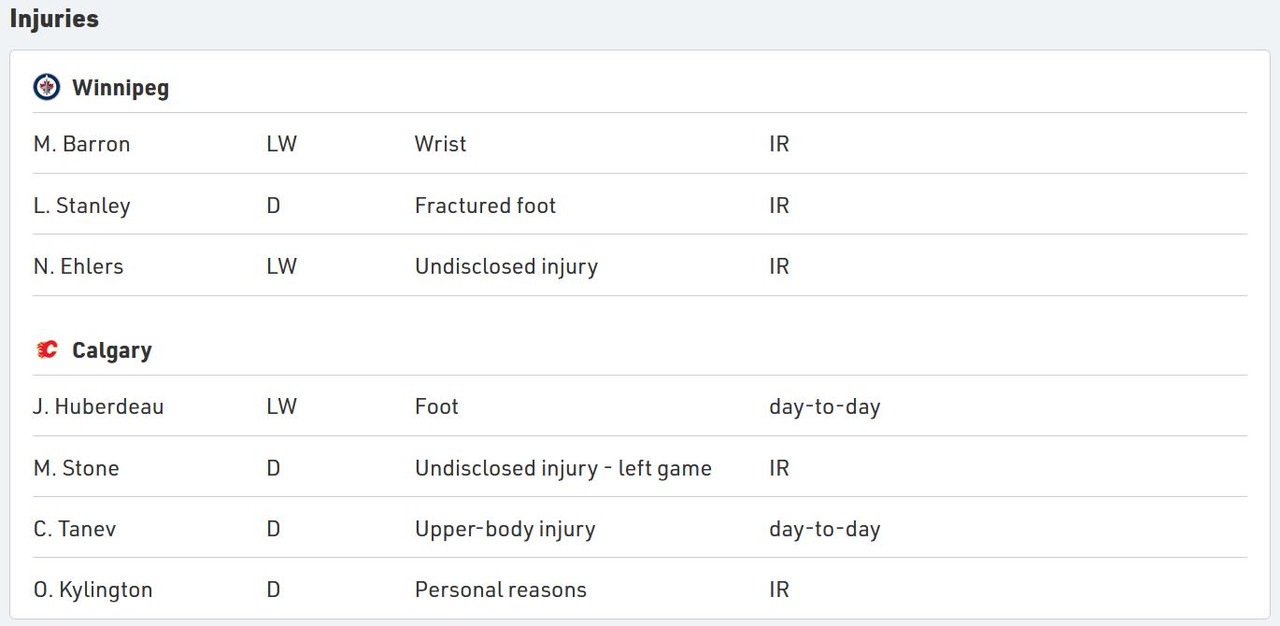Select player C. Tanev
The width and height of the screenshot is (1280, 626).
coord(75,529)
